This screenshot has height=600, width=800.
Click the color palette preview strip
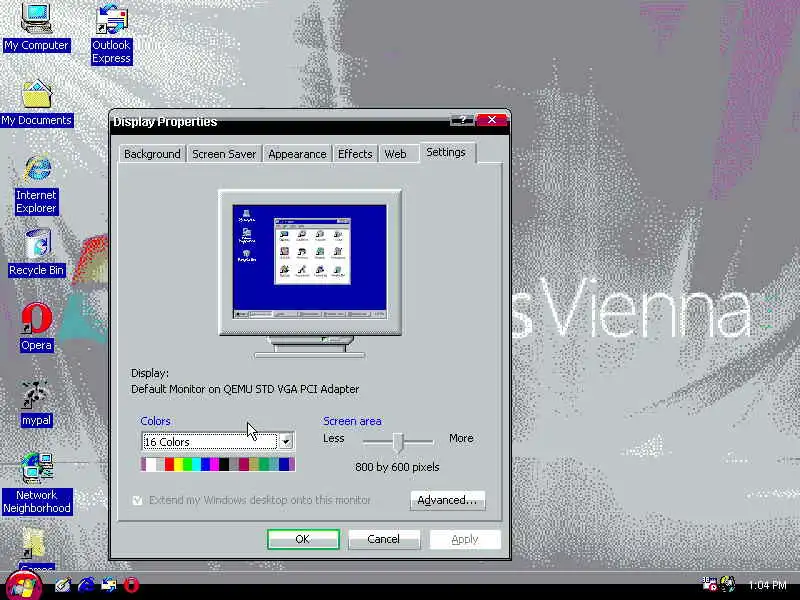pyautogui.click(x=218, y=464)
